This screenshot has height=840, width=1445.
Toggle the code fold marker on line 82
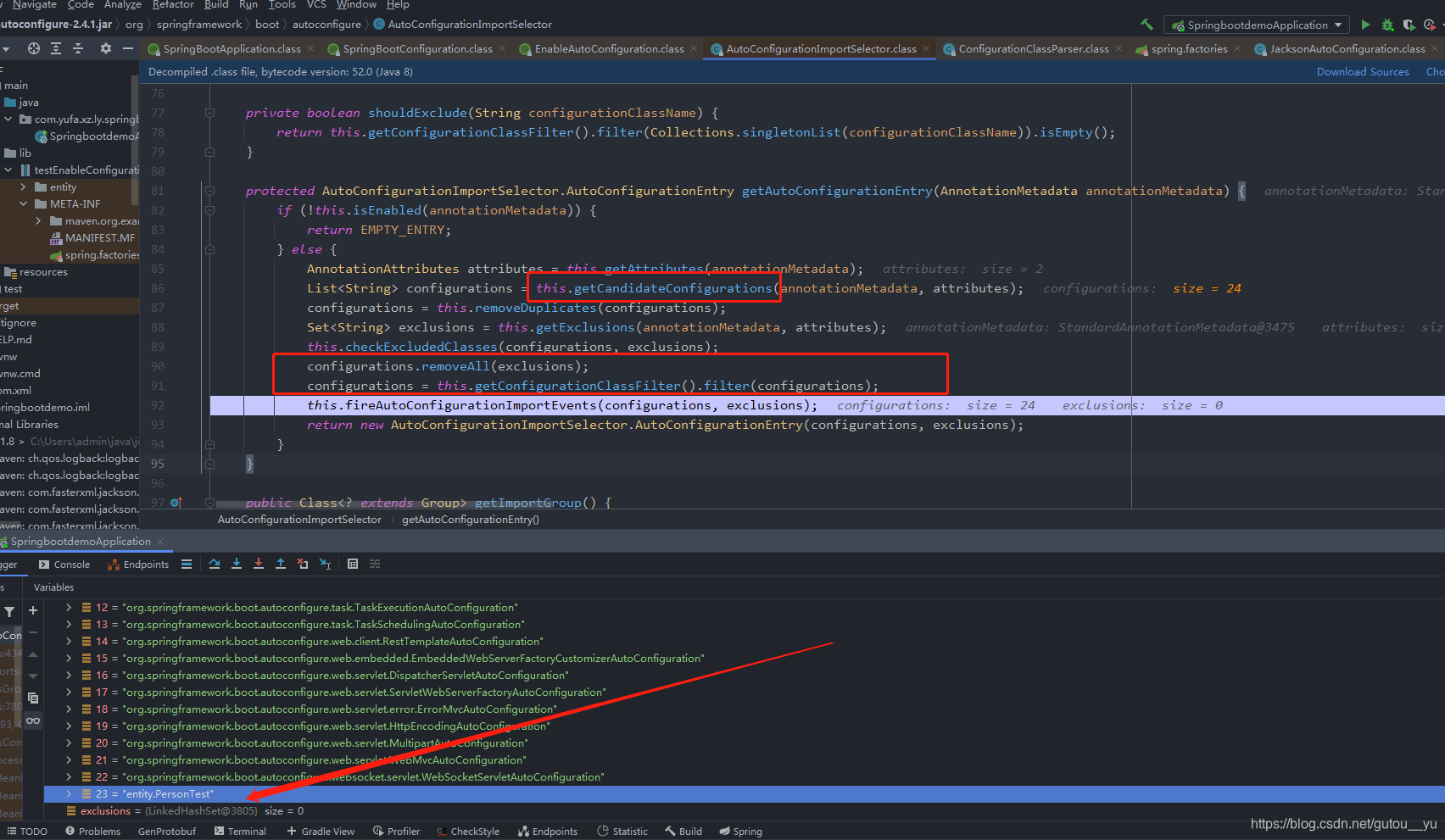(209, 210)
